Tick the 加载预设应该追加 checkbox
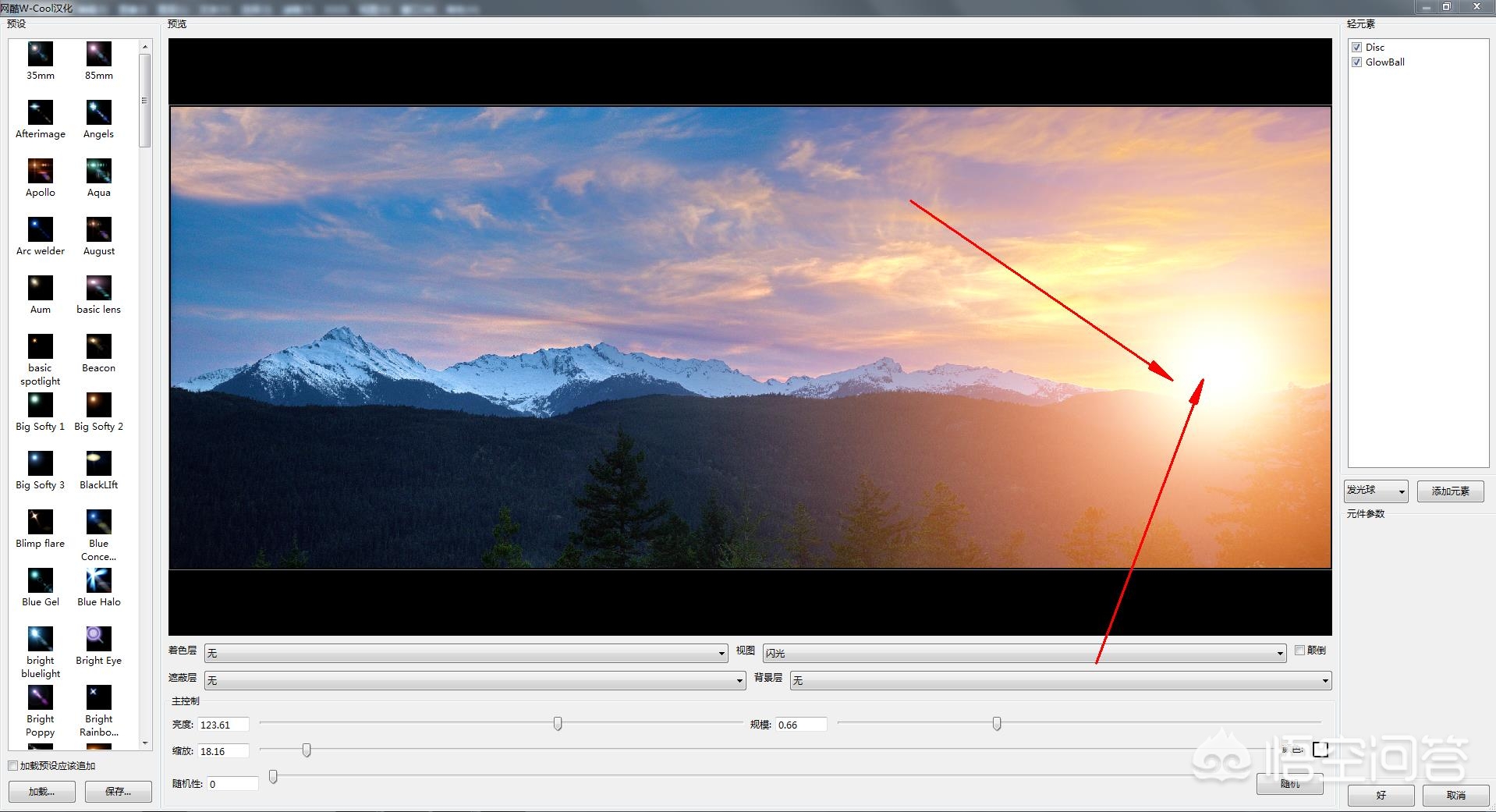The height and width of the screenshot is (812, 1496). [13, 766]
